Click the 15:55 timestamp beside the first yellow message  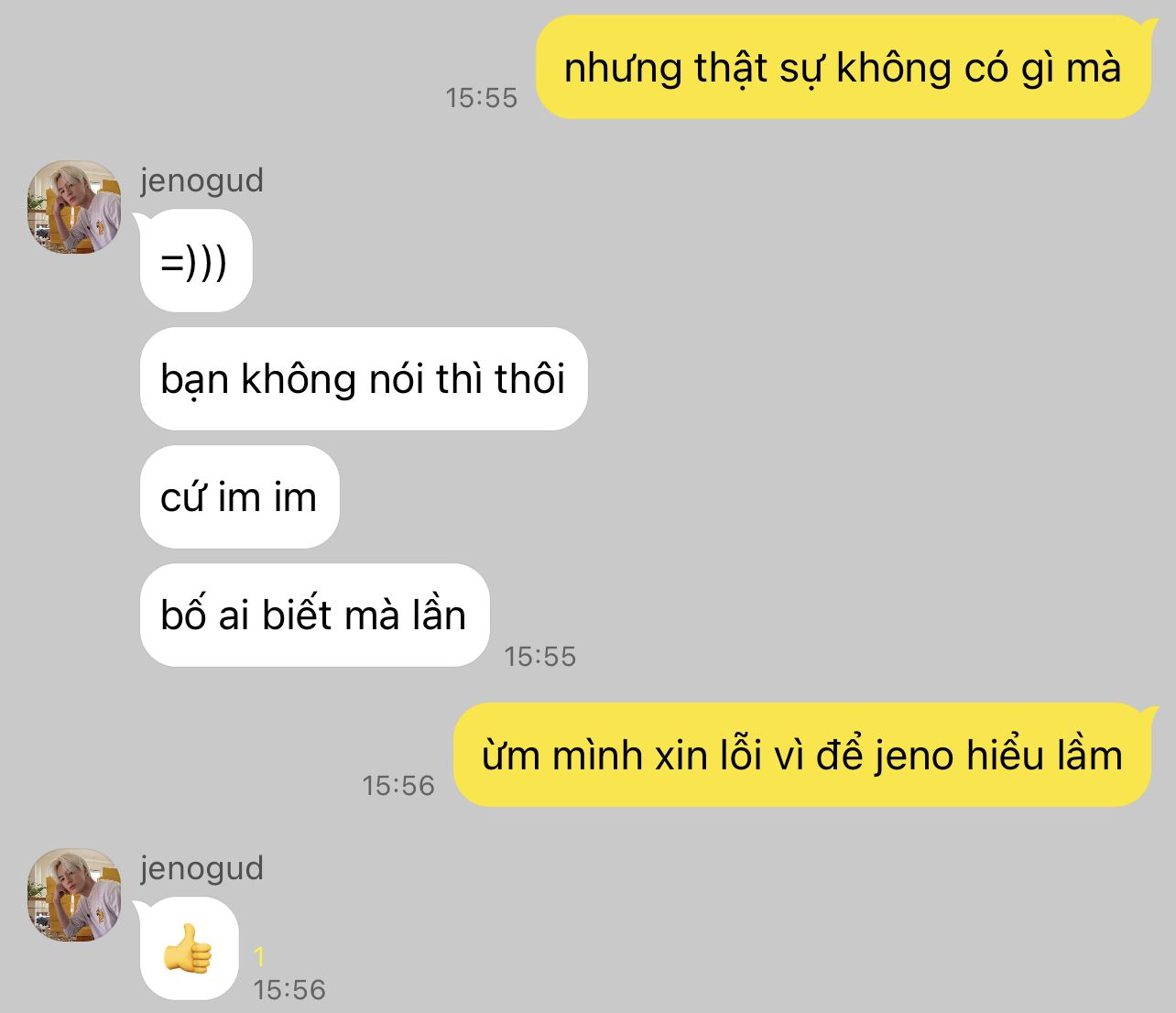(482, 98)
